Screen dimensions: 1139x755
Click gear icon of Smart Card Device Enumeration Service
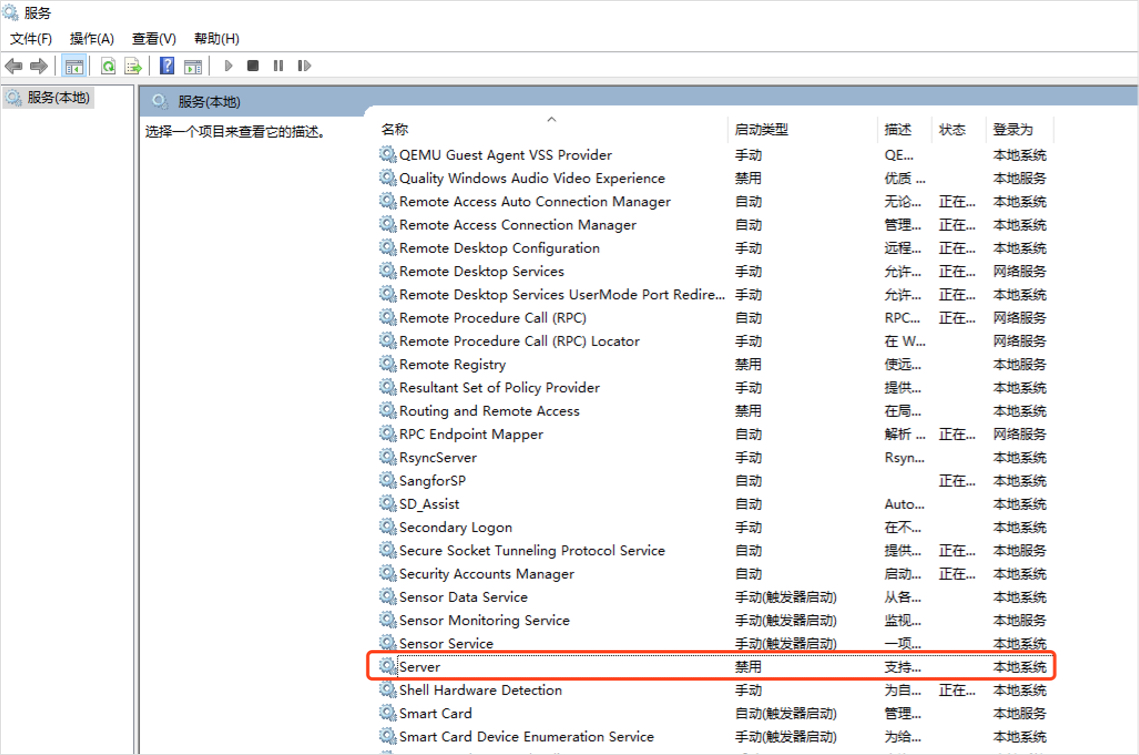point(388,735)
